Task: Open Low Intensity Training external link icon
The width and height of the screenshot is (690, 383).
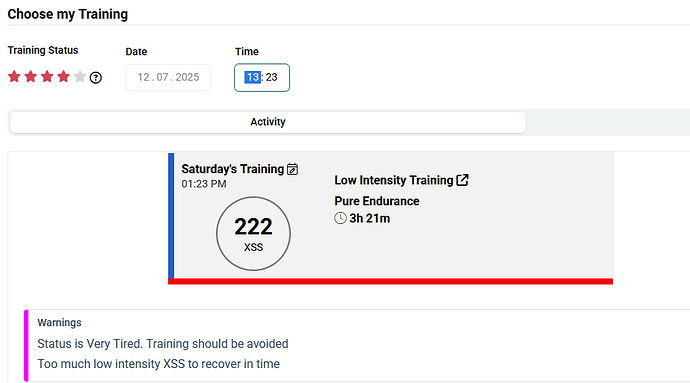Action: 462,180
